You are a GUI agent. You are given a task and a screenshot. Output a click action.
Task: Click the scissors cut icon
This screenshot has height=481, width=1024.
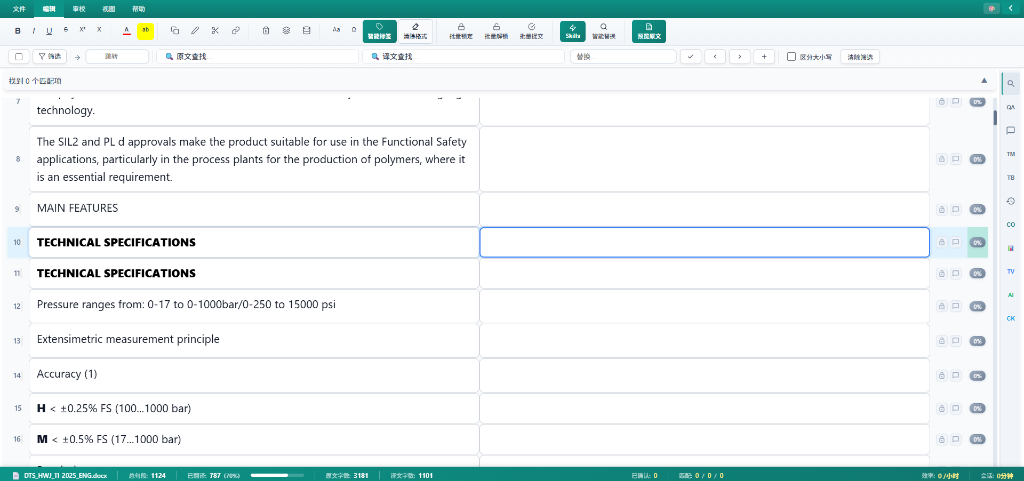(215, 30)
